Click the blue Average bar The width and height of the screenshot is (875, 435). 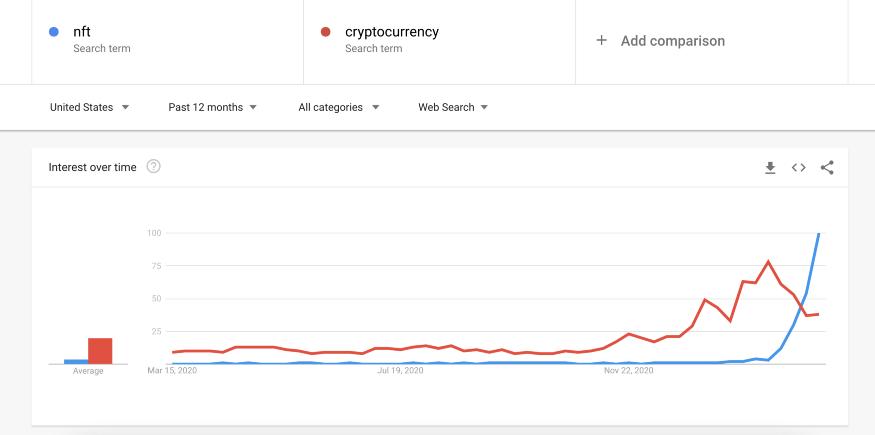76,361
